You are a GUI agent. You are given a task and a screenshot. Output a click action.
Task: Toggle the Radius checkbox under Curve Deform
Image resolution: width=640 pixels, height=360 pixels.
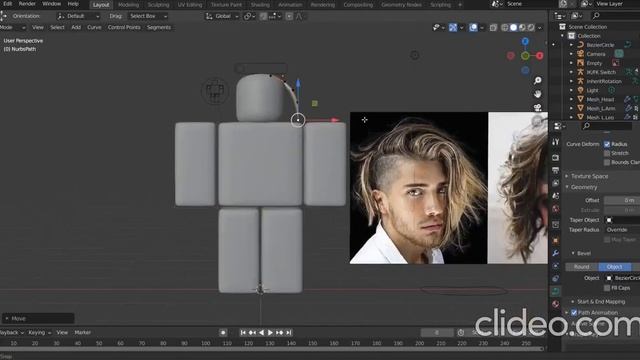coord(607,144)
